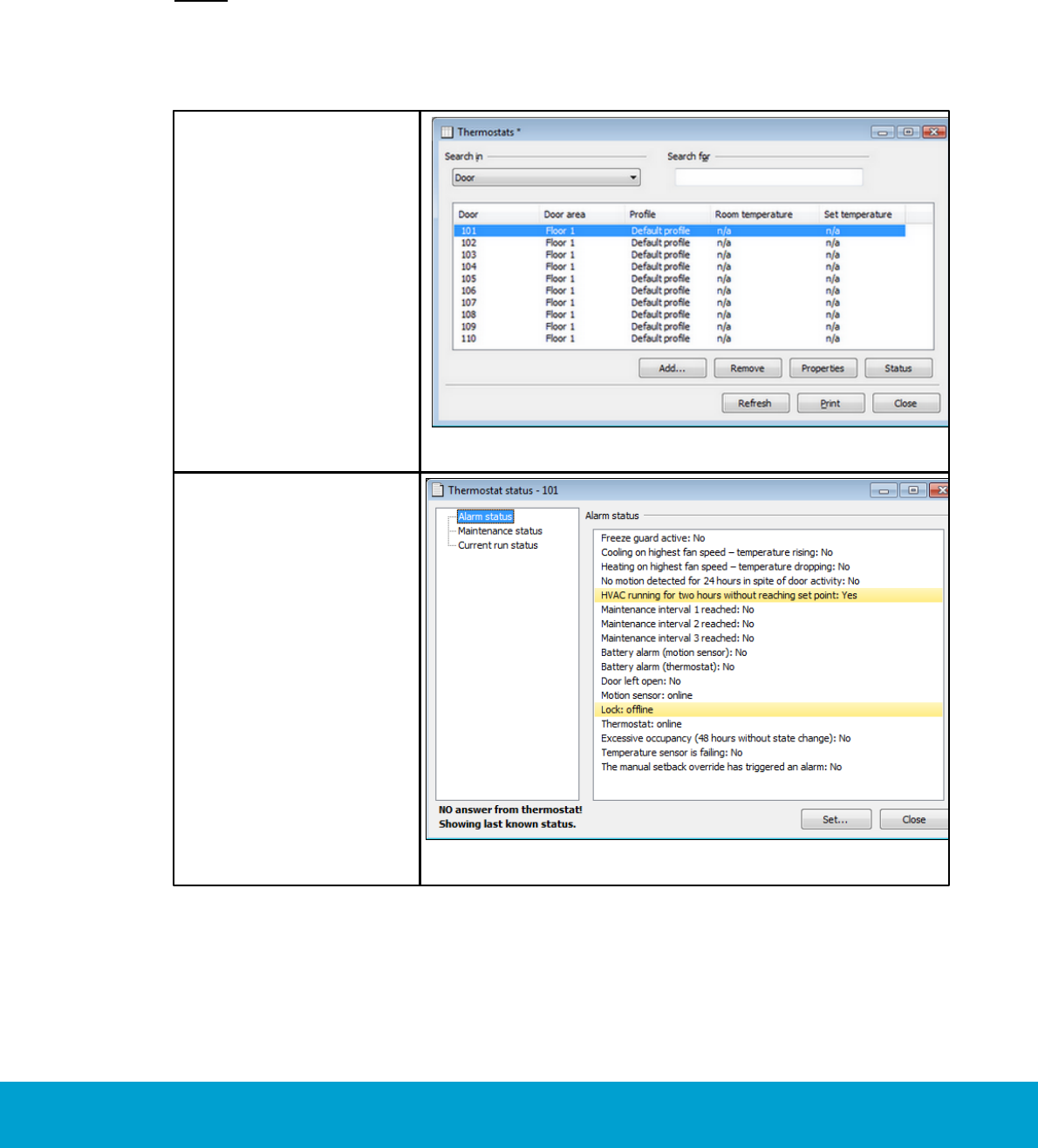
Task: Click the Status button in Thermostats
Action: pos(898,368)
